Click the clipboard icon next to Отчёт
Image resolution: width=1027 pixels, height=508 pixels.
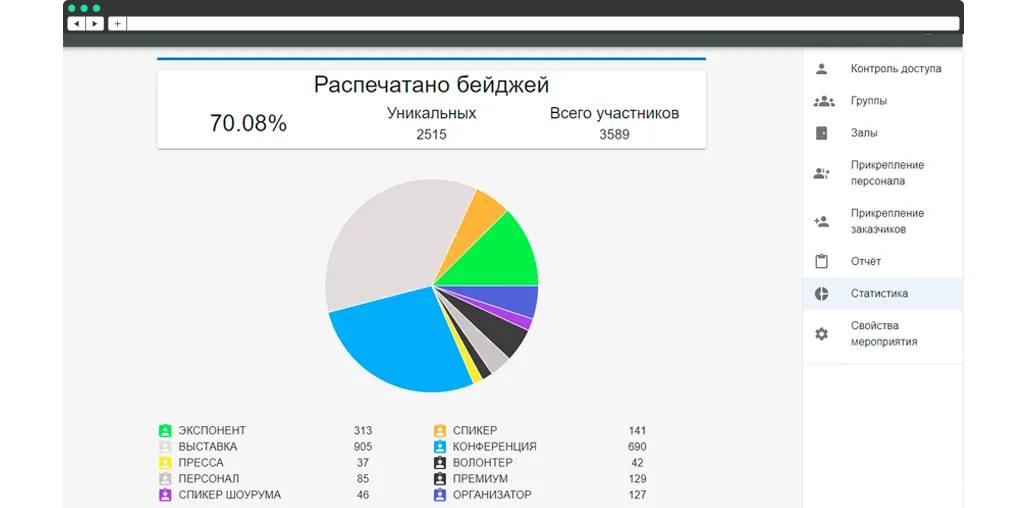821,261
